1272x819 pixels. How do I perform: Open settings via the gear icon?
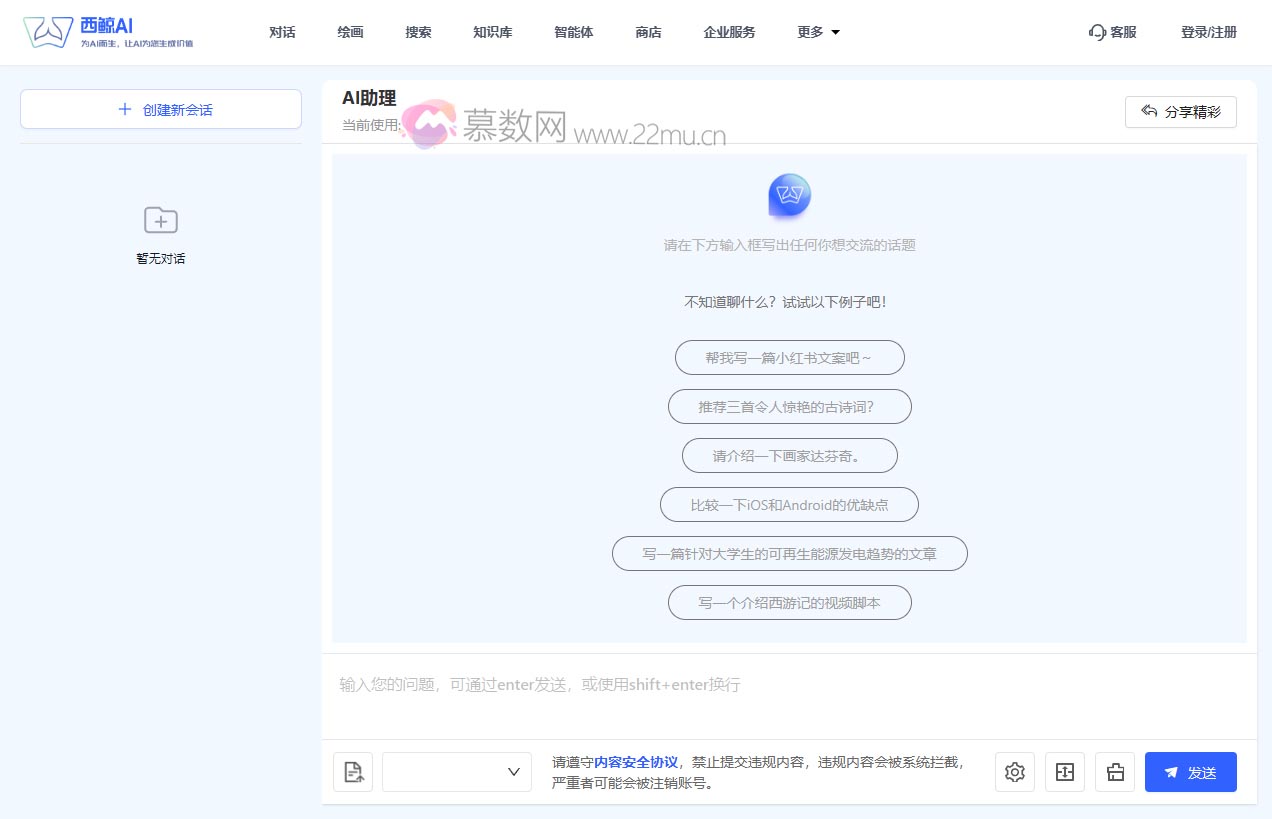coord(1014,772)
